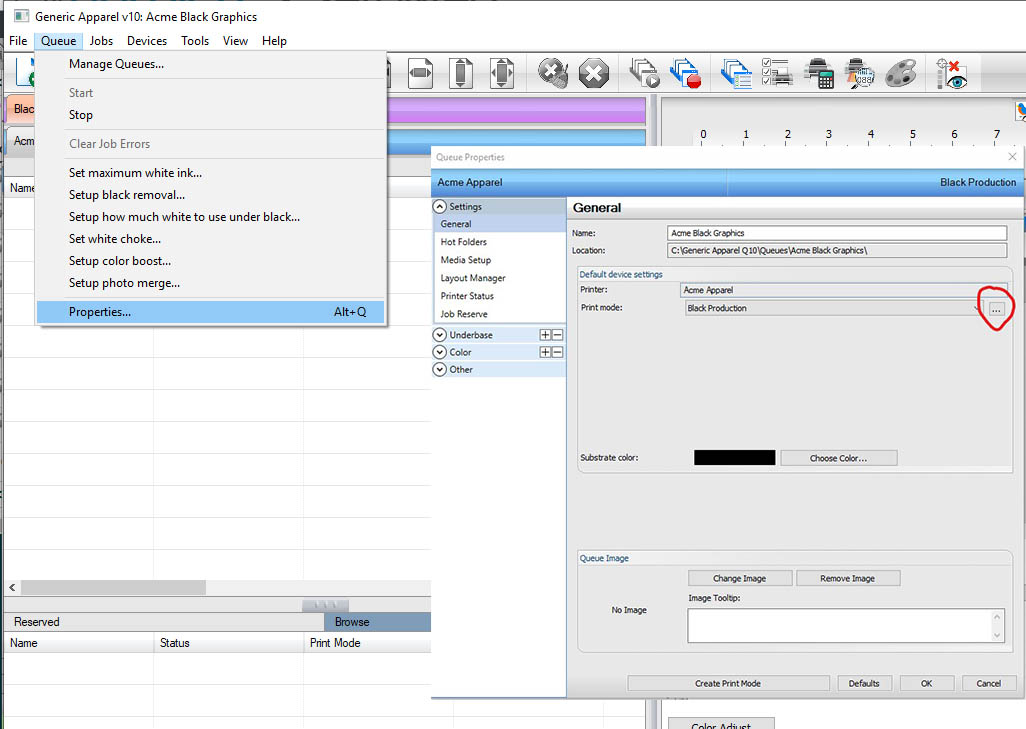Open the color palette toolbar icon
1026x729 pixels.
click(x=900, y=72)
